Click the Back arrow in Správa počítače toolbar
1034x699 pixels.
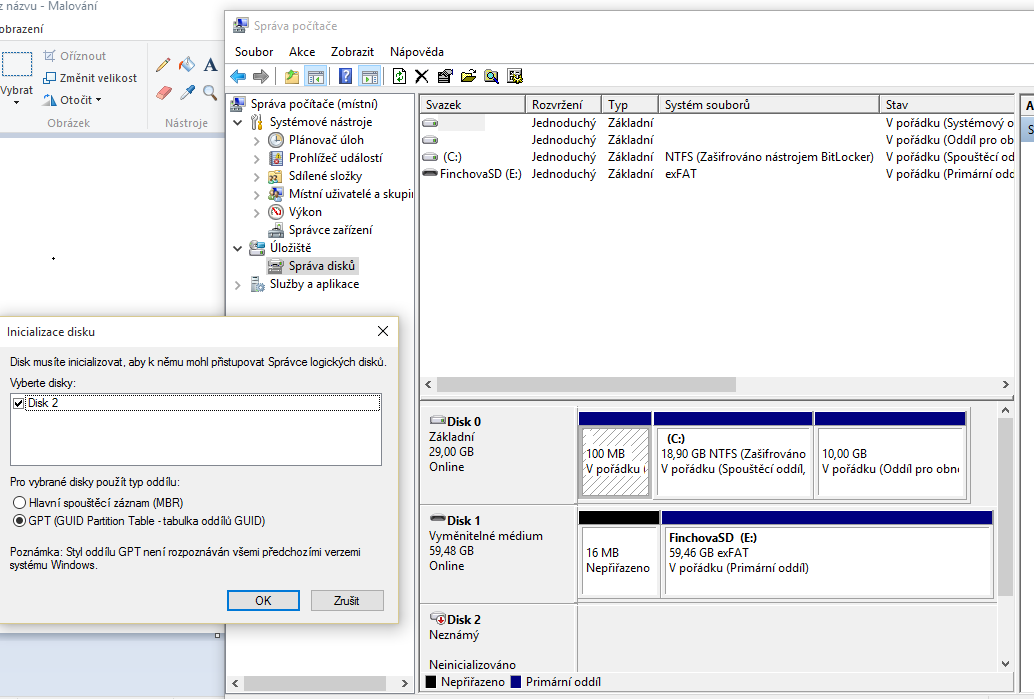238,76
